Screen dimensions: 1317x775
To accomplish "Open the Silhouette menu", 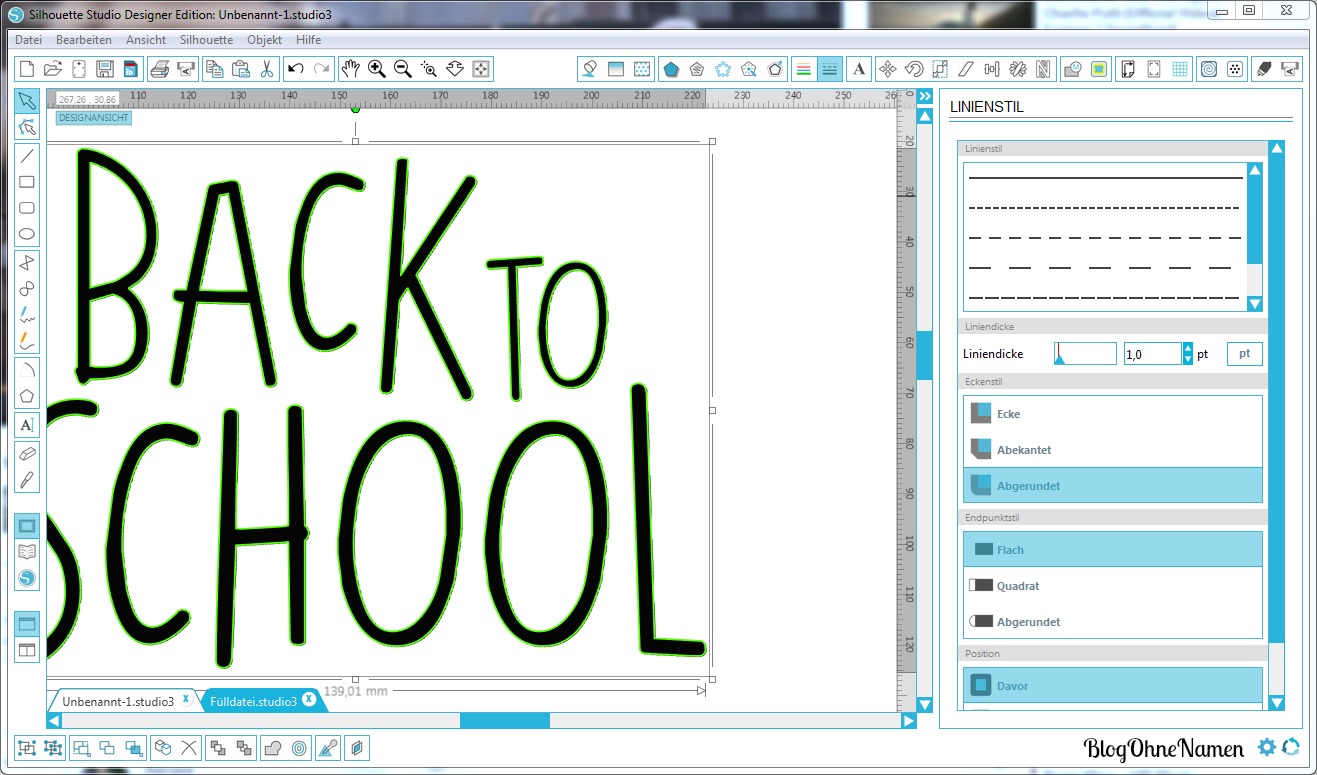I will (x=206, y=40).
